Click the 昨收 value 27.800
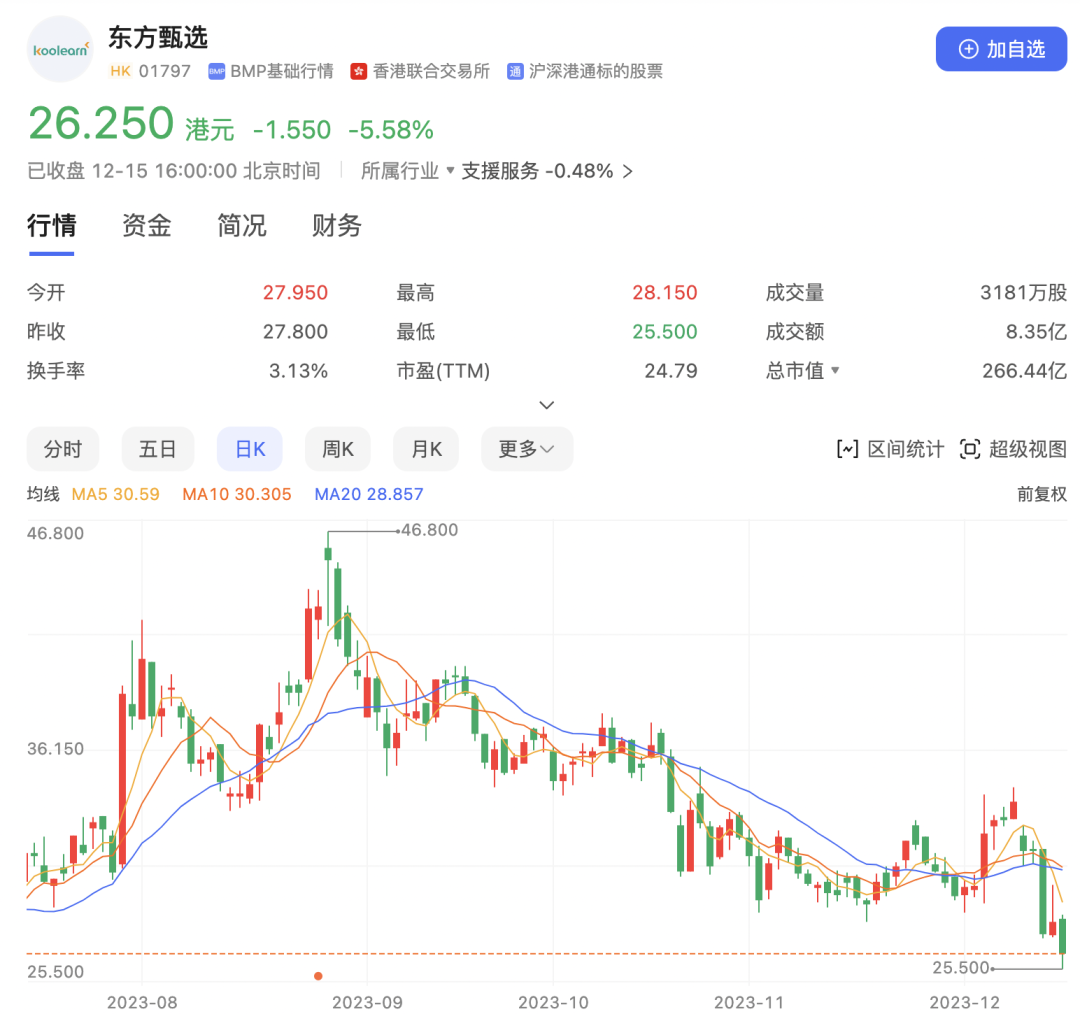Screen dimensions: 1080x1014 [x=295, y=332]
